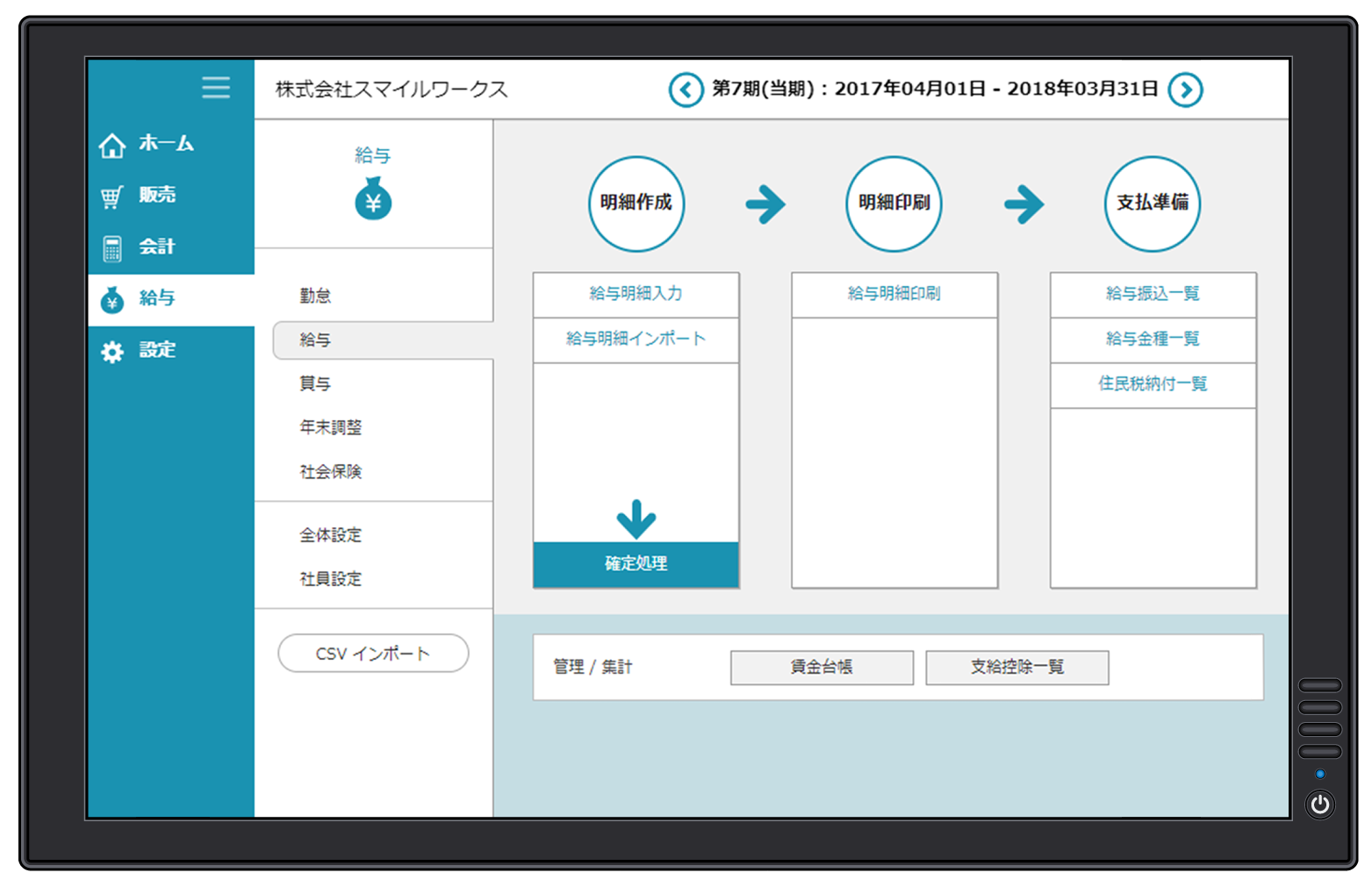Screen dimensions: 1372x887
Task: Click the 支給控除一覧 button
Action: click(1016, 668)
